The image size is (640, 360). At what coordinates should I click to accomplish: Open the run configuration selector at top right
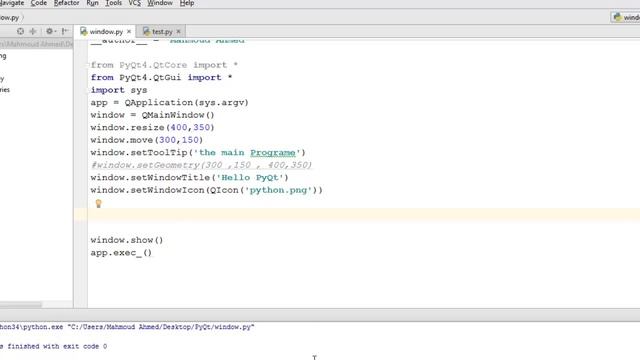626,18
